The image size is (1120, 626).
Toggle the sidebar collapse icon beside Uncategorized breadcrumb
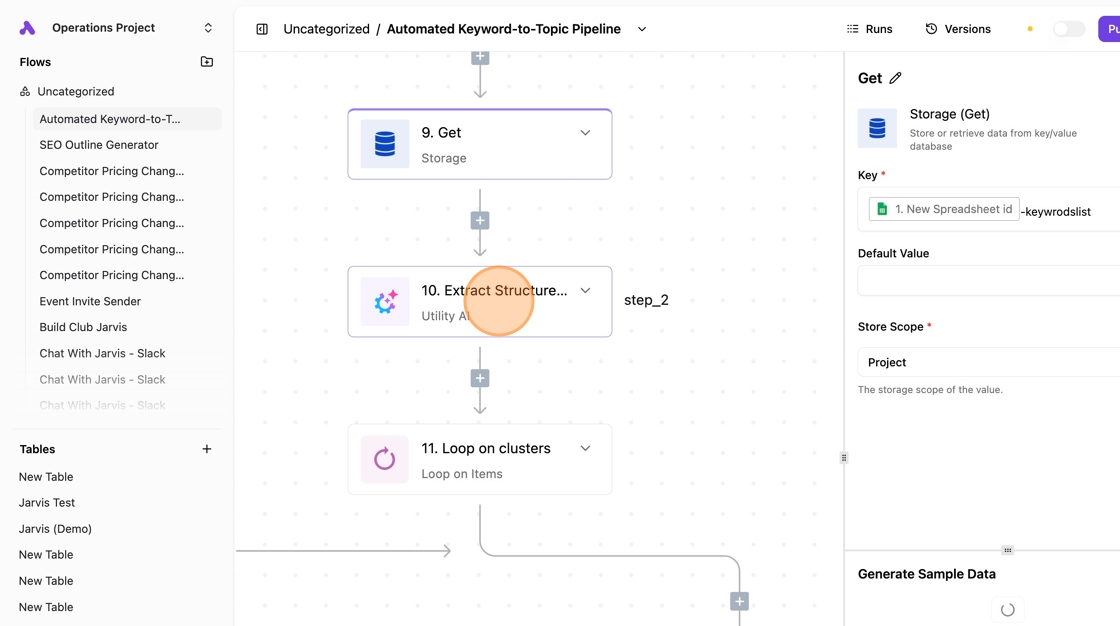[262, 29]
